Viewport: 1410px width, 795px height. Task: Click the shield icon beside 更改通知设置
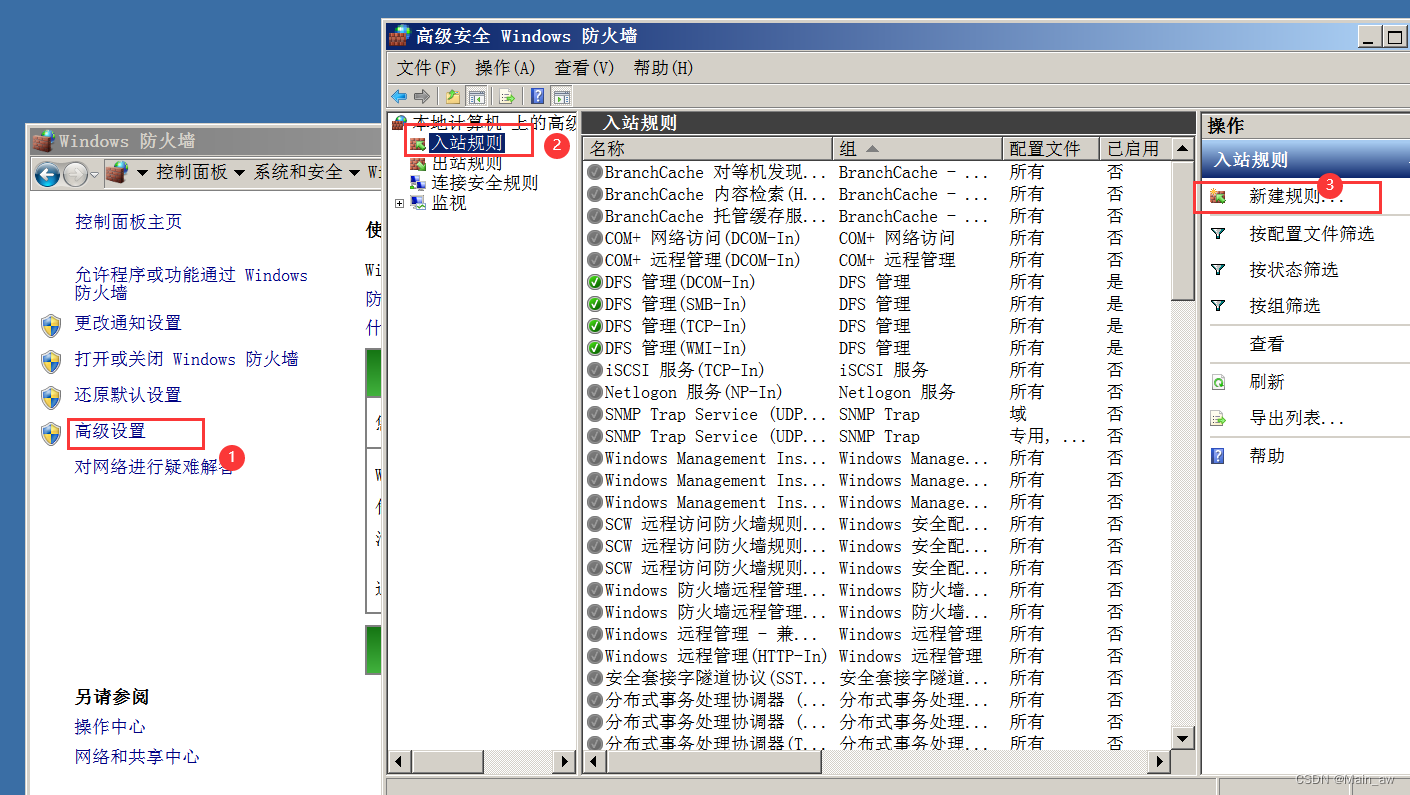(x=51, y=326)
